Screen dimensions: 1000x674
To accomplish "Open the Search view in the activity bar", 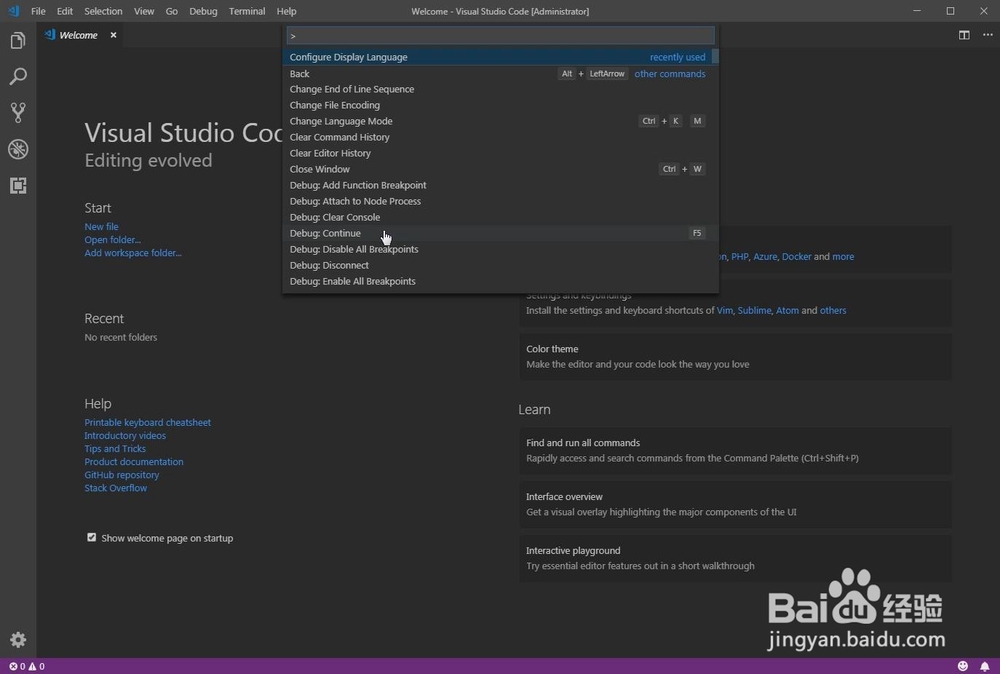I will (18, 77).
